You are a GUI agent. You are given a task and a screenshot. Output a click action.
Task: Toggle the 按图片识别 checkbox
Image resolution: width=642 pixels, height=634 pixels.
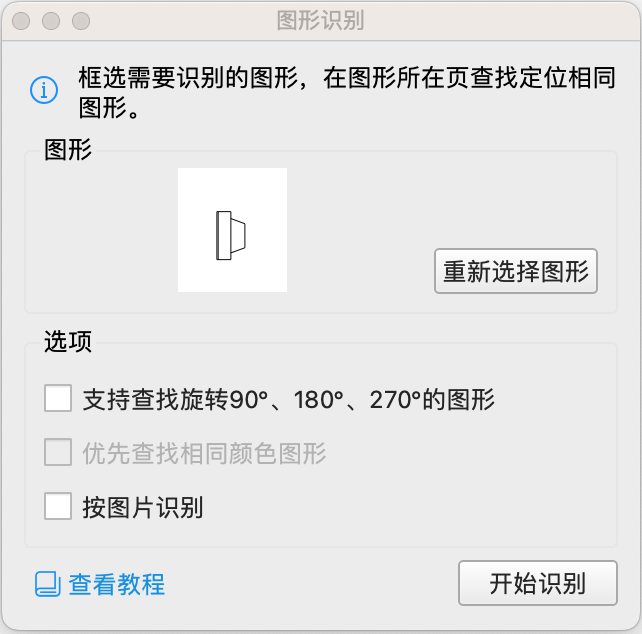(58, 507)
